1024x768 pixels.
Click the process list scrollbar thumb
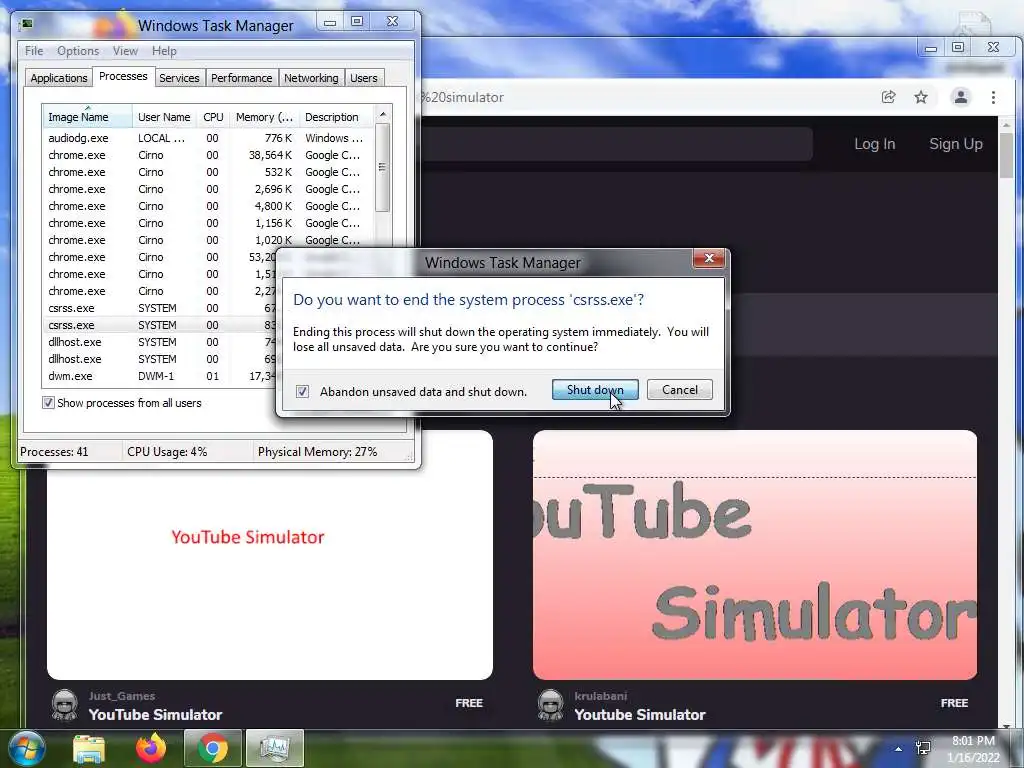[383, 167]
